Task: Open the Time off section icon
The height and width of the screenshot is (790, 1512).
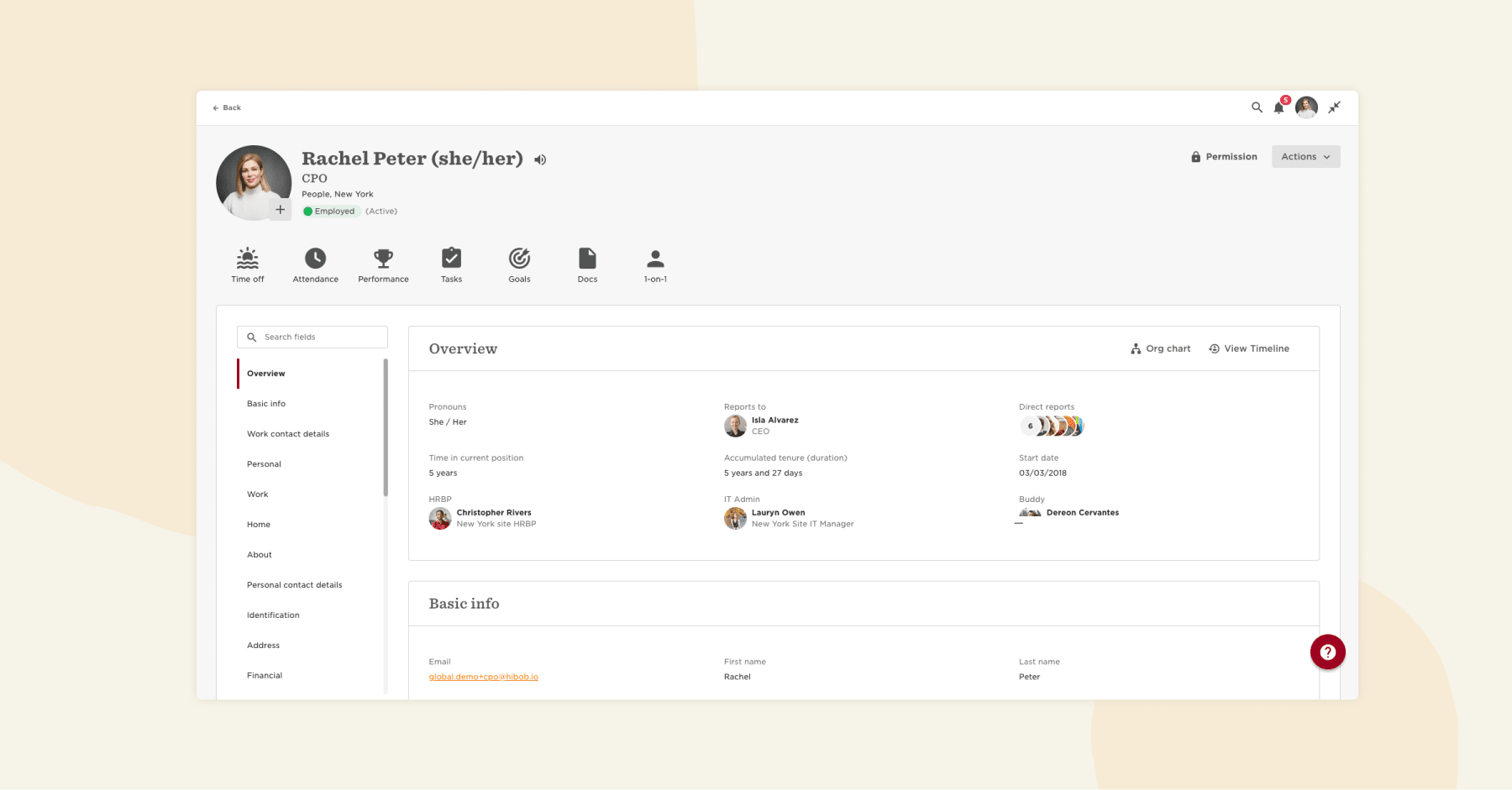Action: click(x=247, y=259)
